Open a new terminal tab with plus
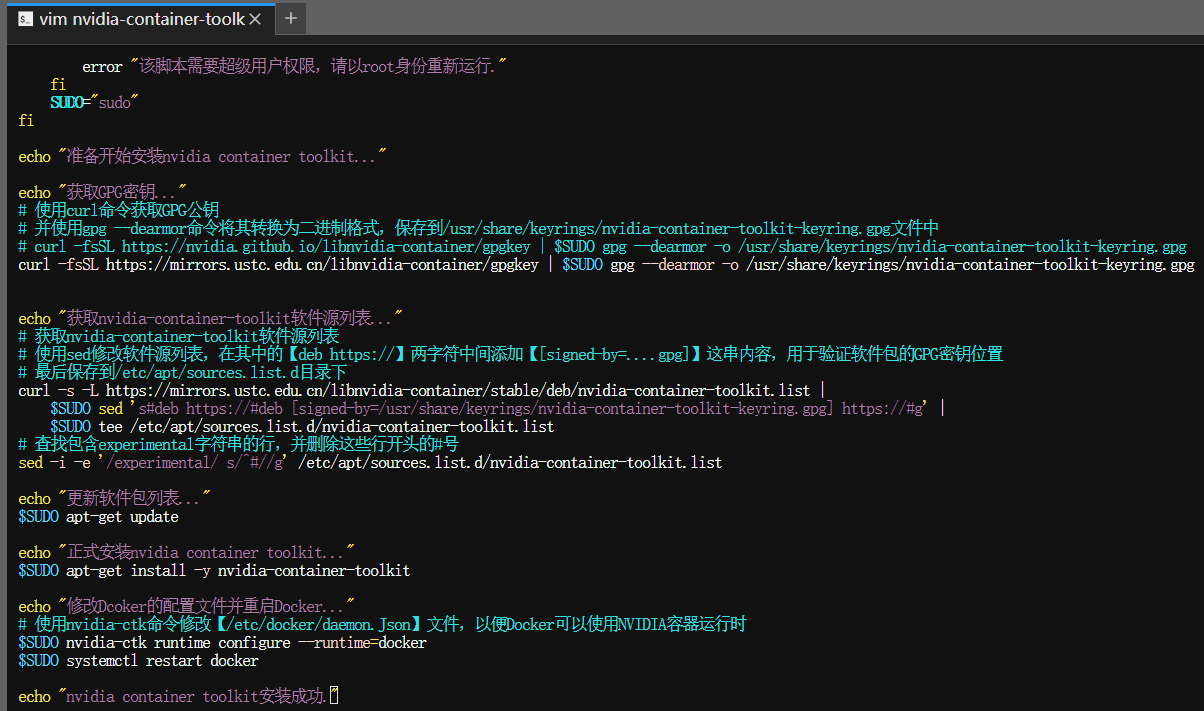Screen dimensions: 1204x711 pos(291,18)
